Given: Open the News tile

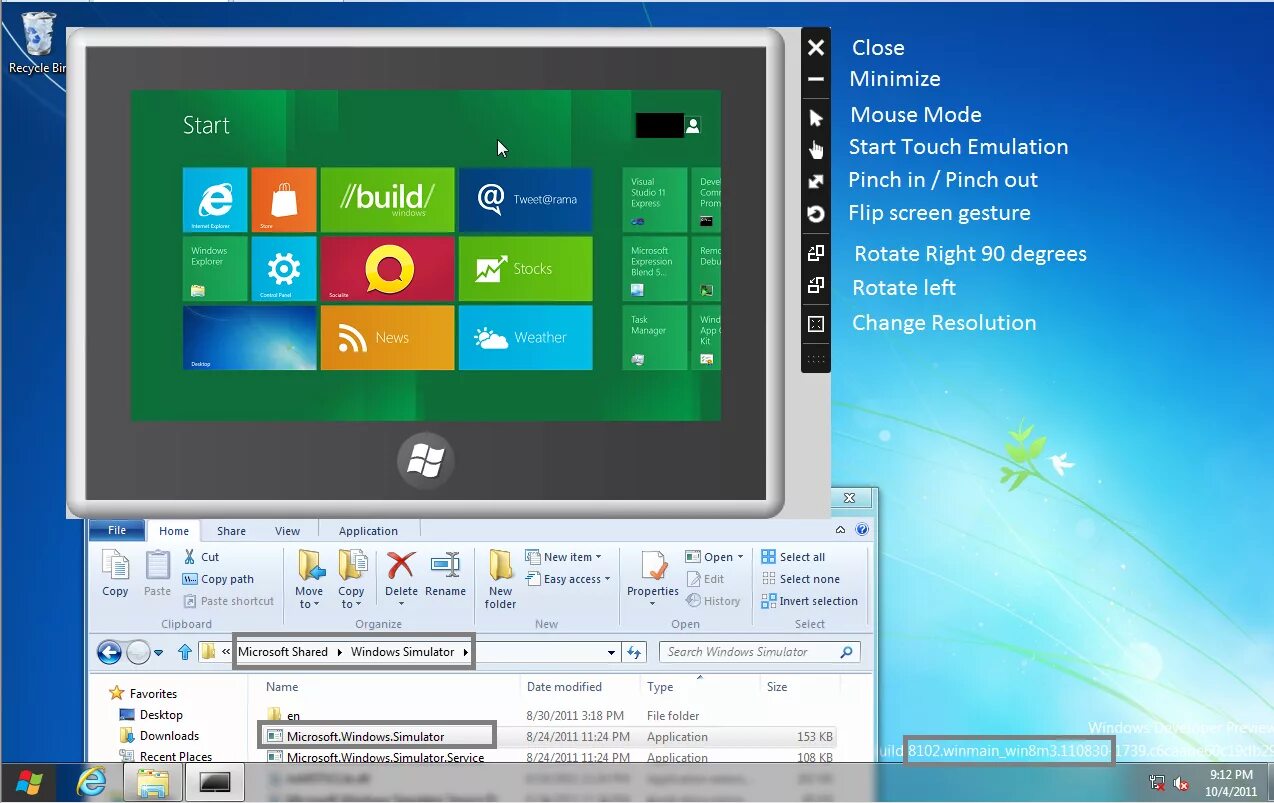Looking at the screenshot, I should (x=387, y=338).
